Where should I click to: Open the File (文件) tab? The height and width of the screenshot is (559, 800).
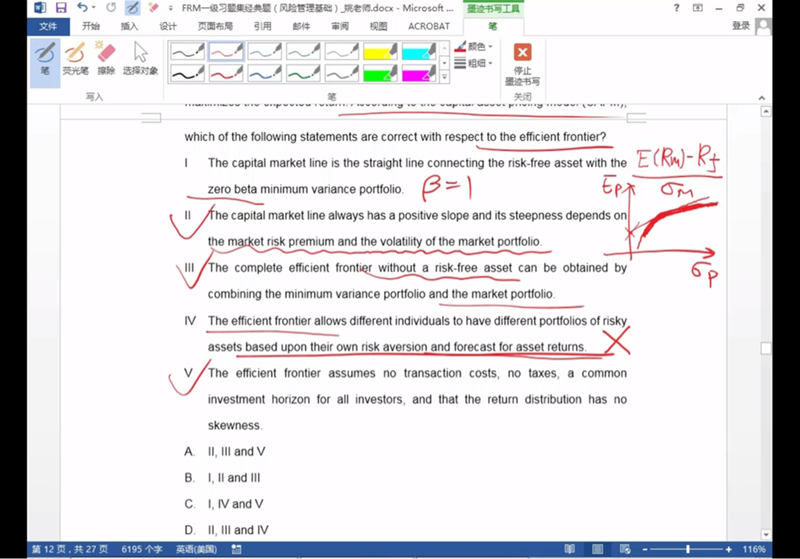47,26
